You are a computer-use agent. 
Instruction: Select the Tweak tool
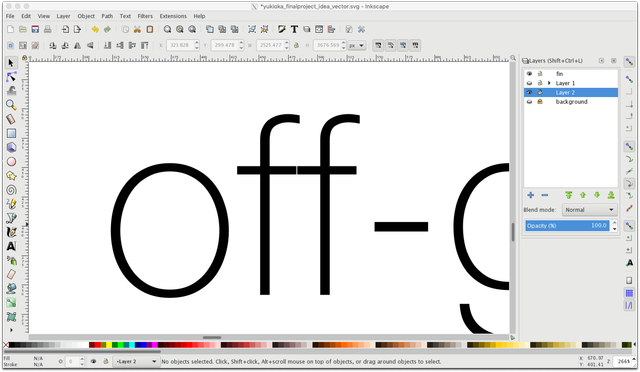click(x=11, y=91)
